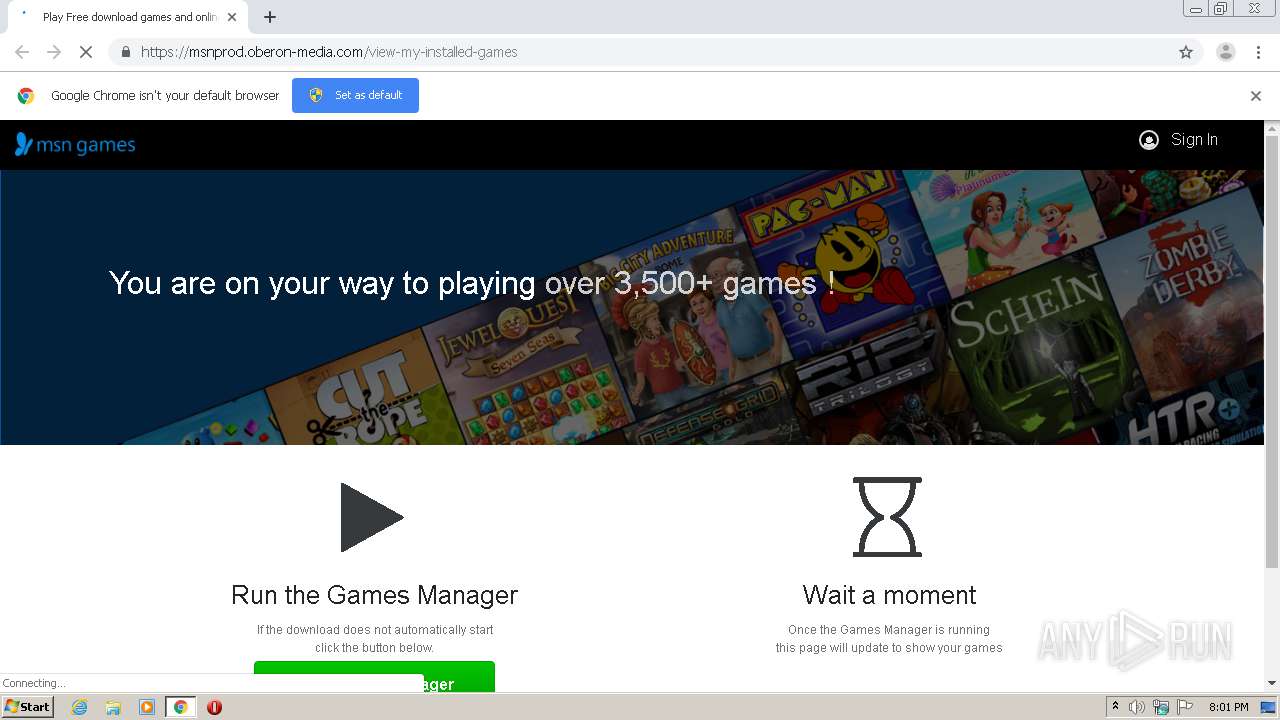Click the scrollbar up arrow
The image size is (1280, 720).
[1272, 128]
